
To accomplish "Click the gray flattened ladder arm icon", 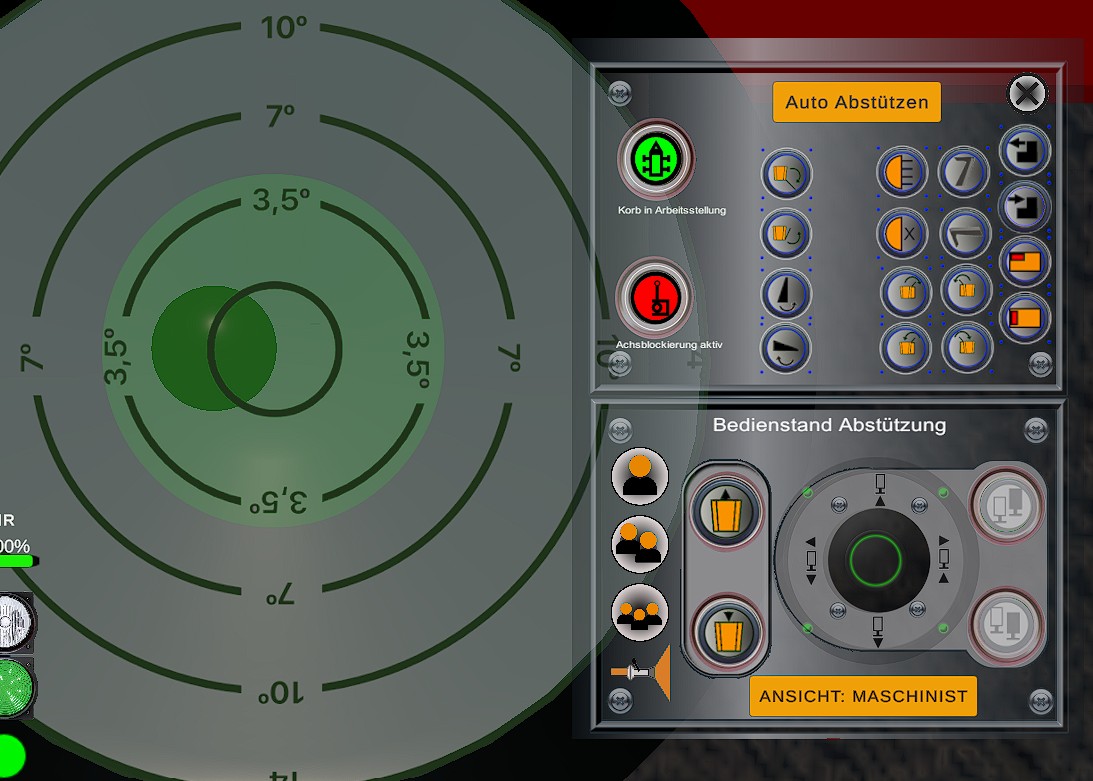I will (x=965, y=234).
